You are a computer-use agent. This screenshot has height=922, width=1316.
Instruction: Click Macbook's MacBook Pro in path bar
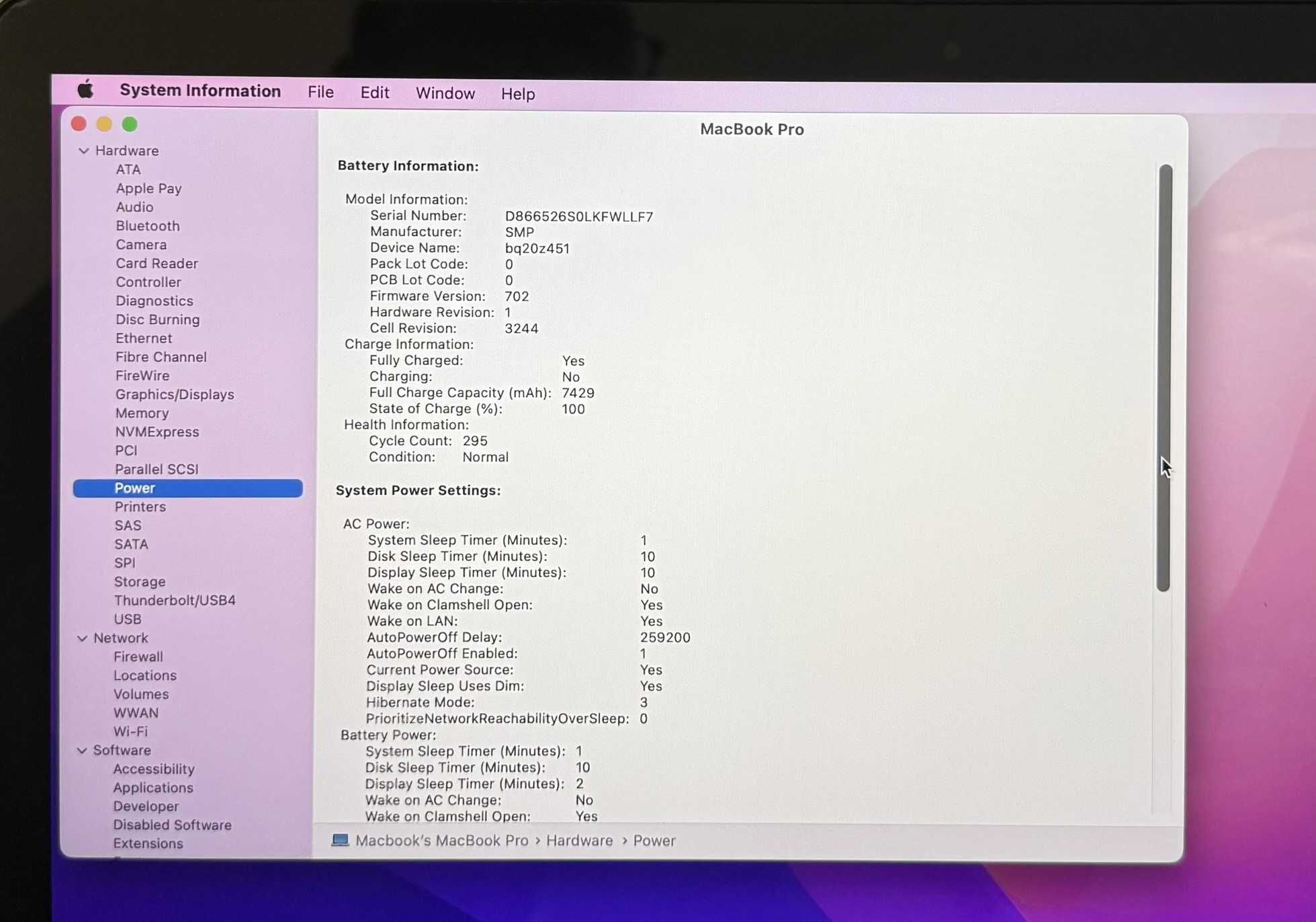pyautogui.click(x=441, y=841)
